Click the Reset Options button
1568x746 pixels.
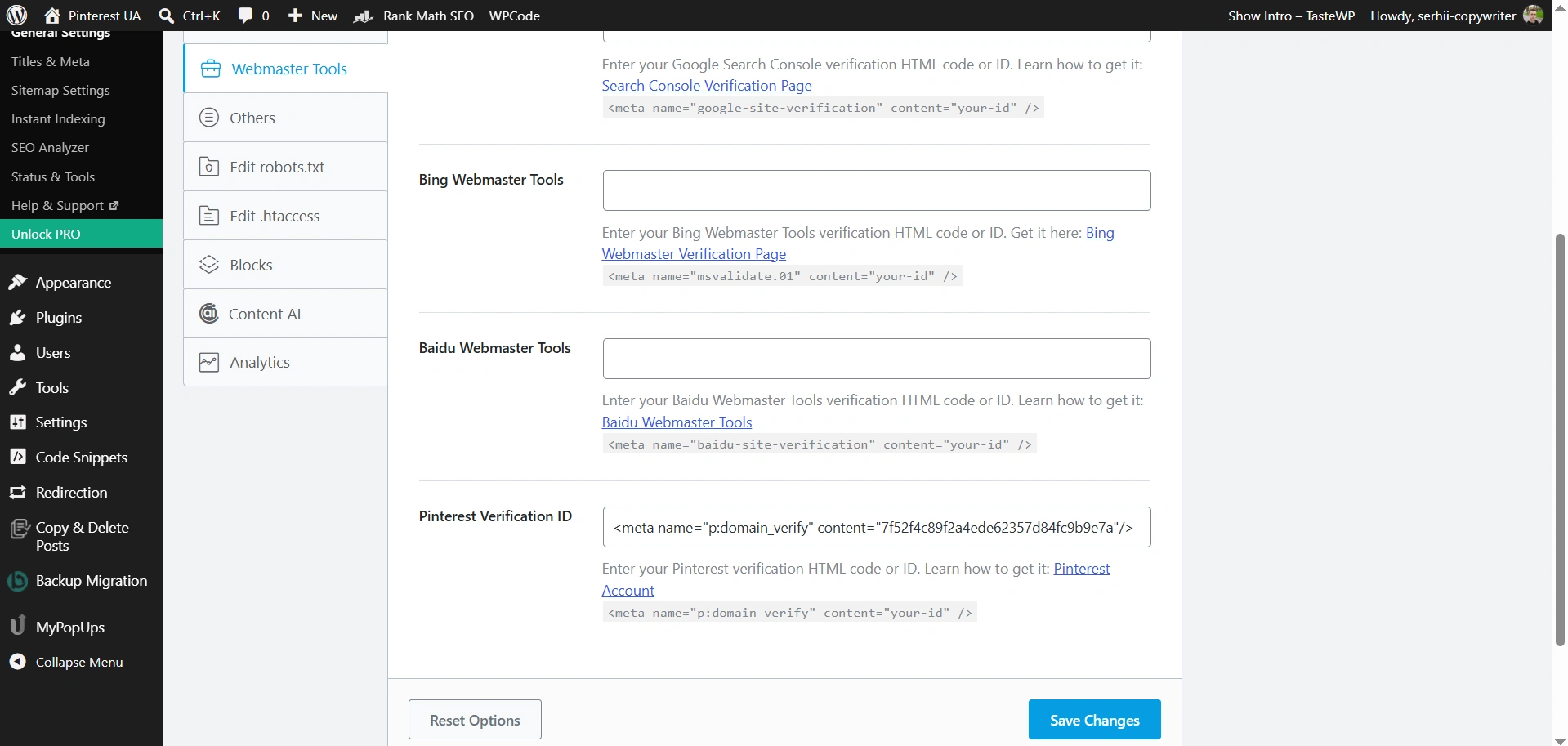(x=475, y=720)
